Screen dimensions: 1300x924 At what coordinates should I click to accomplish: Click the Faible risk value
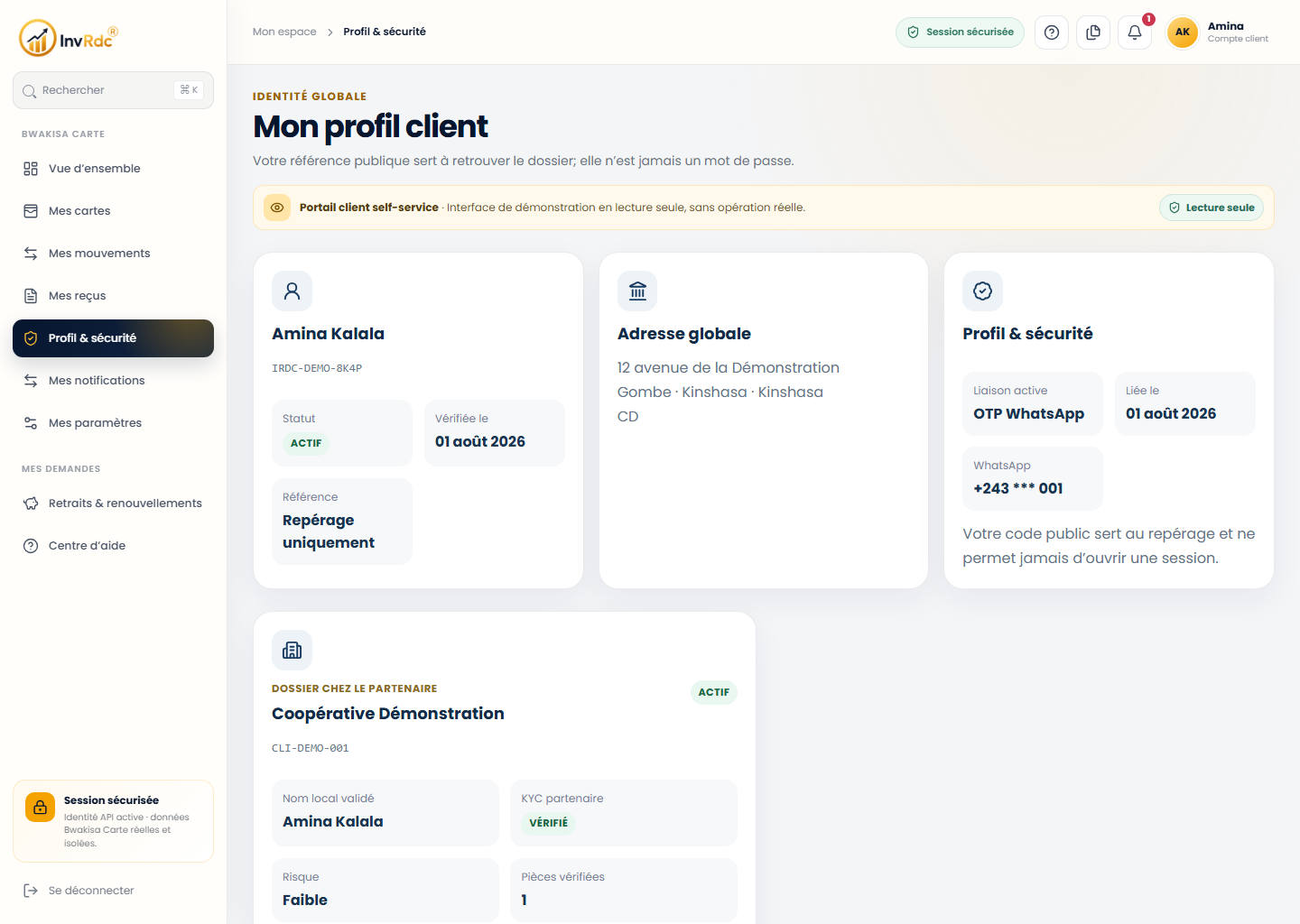(305, 900)
